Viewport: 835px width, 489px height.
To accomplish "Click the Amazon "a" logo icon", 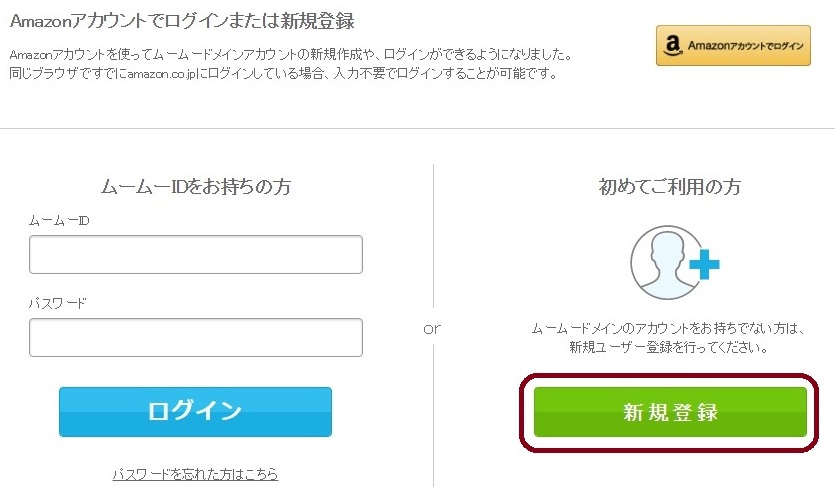I will tap(673, 45).
